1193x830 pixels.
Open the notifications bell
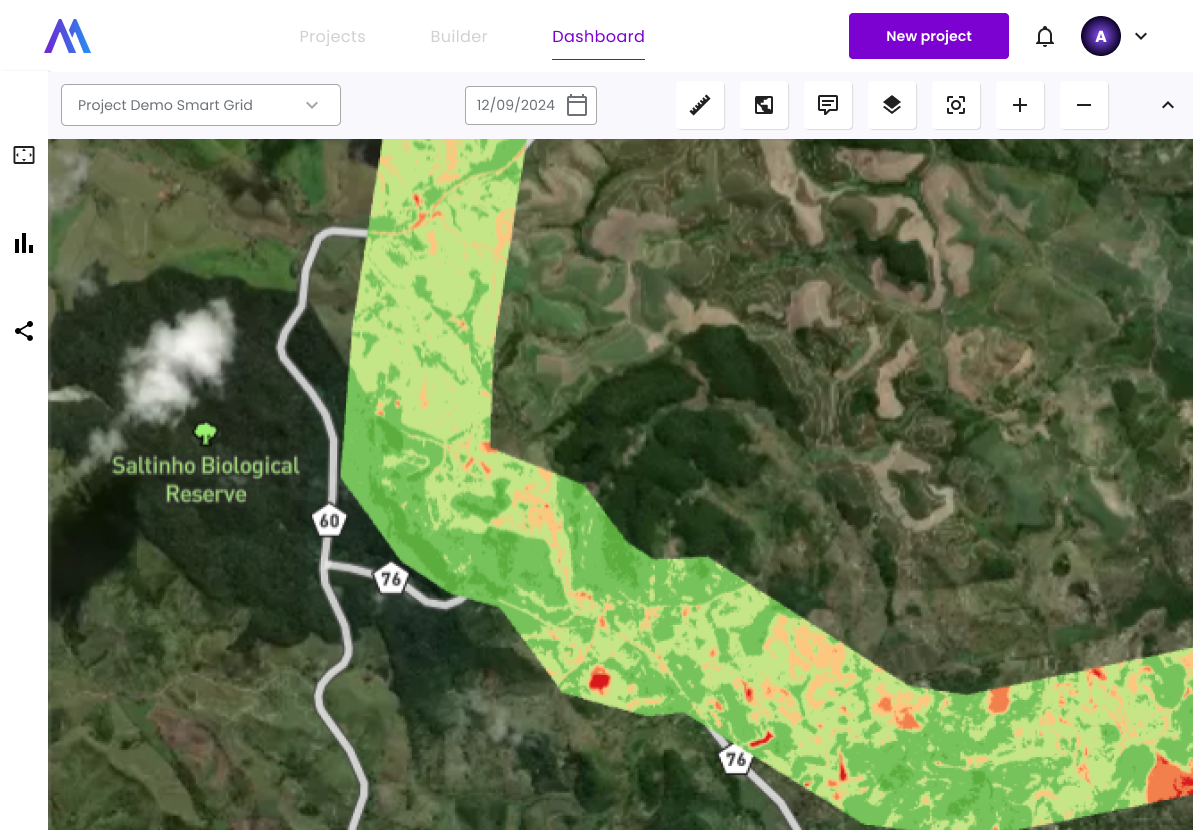point(1045,37)
